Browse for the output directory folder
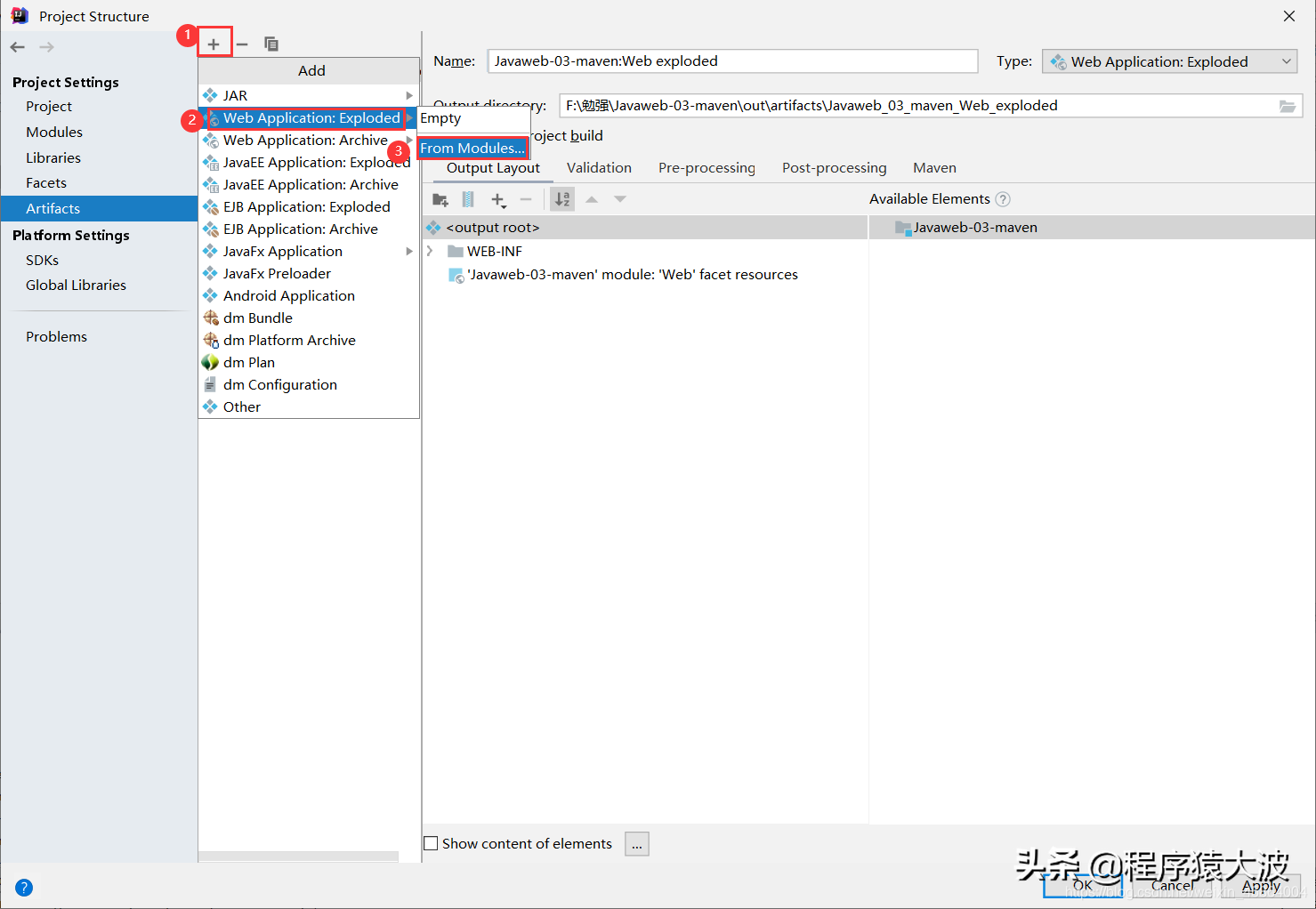The height and width of the screenshot is (909, 1316). pyautogui.click(x=1288, y=106)
